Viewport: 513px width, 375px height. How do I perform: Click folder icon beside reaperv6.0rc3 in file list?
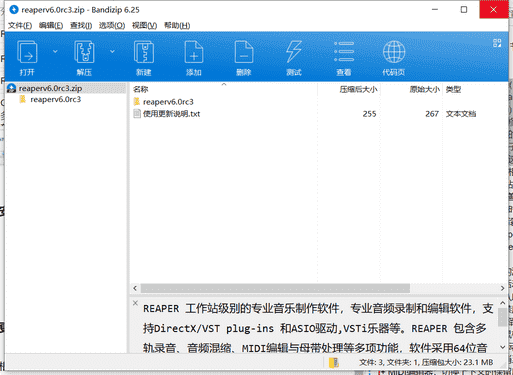(137, 101)
